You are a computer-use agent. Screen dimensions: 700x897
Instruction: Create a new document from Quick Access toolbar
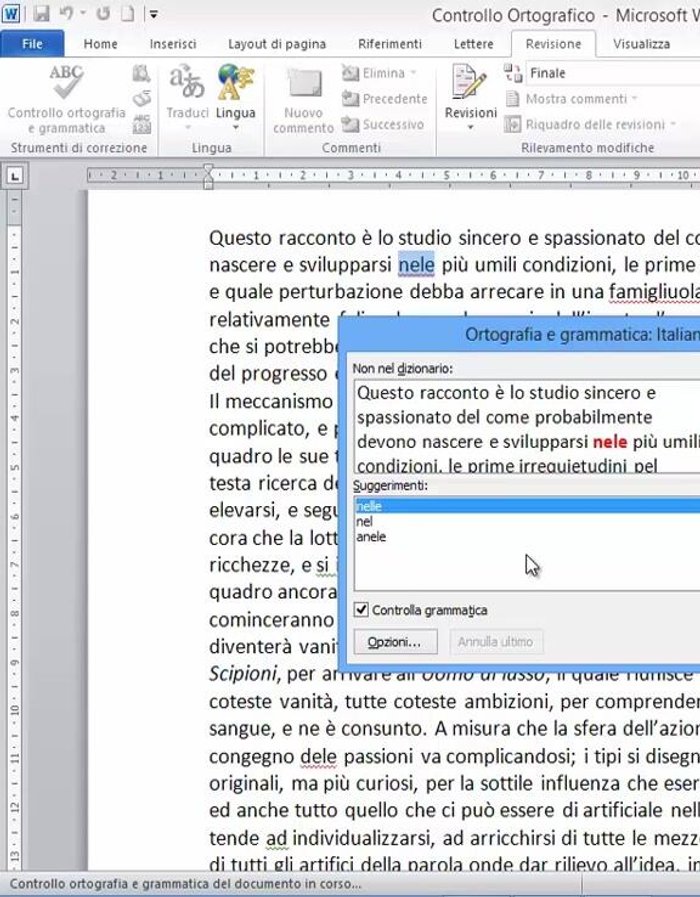pos(128,13)
